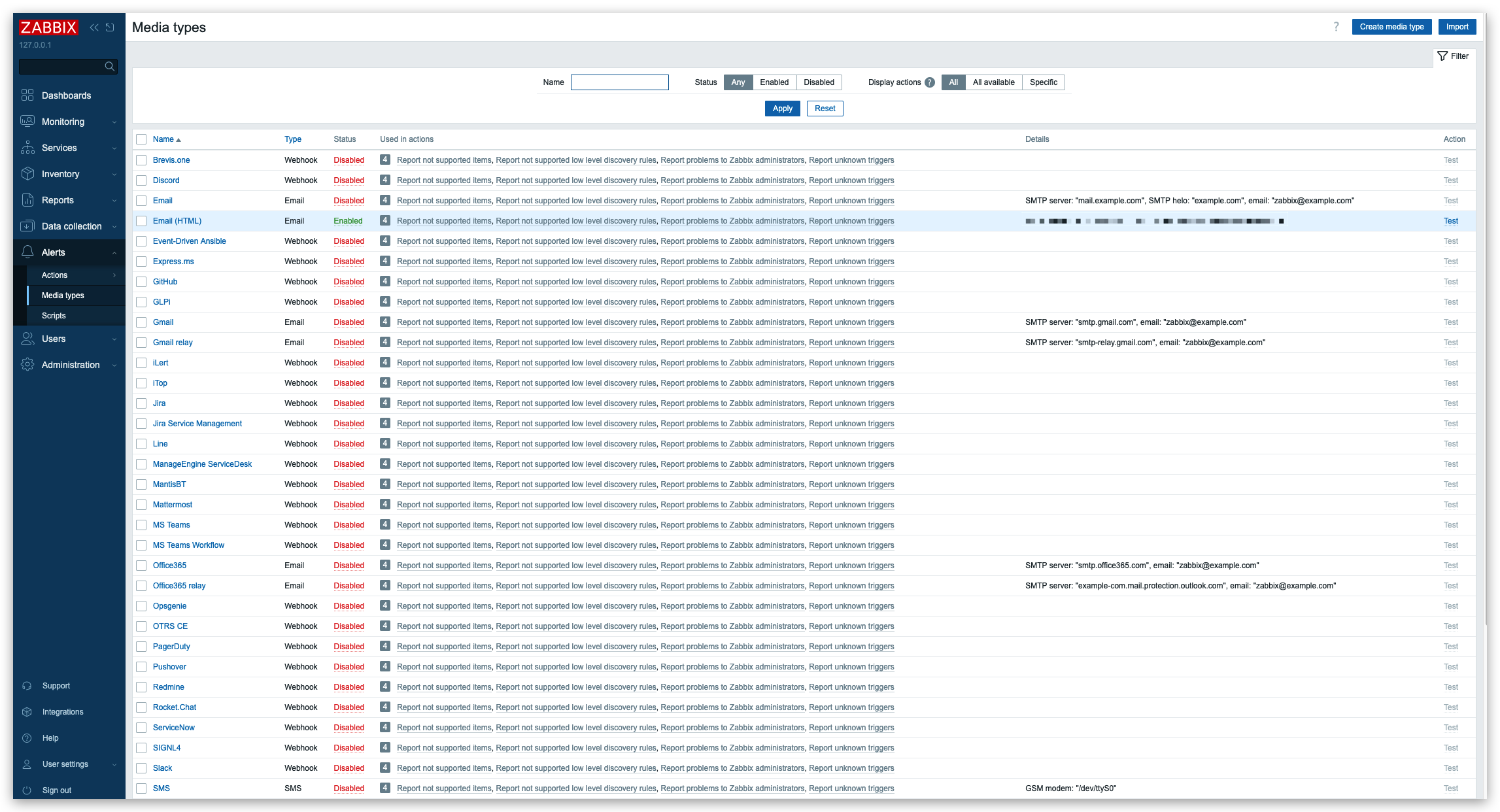The height and width of the screenshot is (812, 1500).
Task: Click the Filter funnel icon
Action: [x=1442, y=56]
